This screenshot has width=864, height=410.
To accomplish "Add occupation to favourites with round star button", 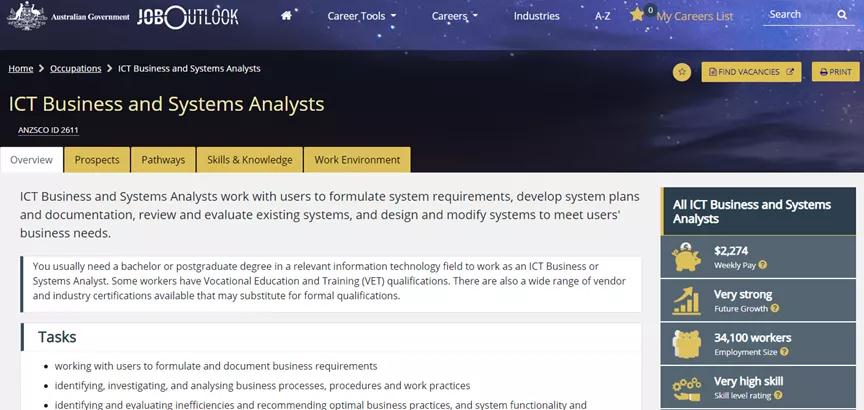I will pyautogui.click(x=682, y=72).
